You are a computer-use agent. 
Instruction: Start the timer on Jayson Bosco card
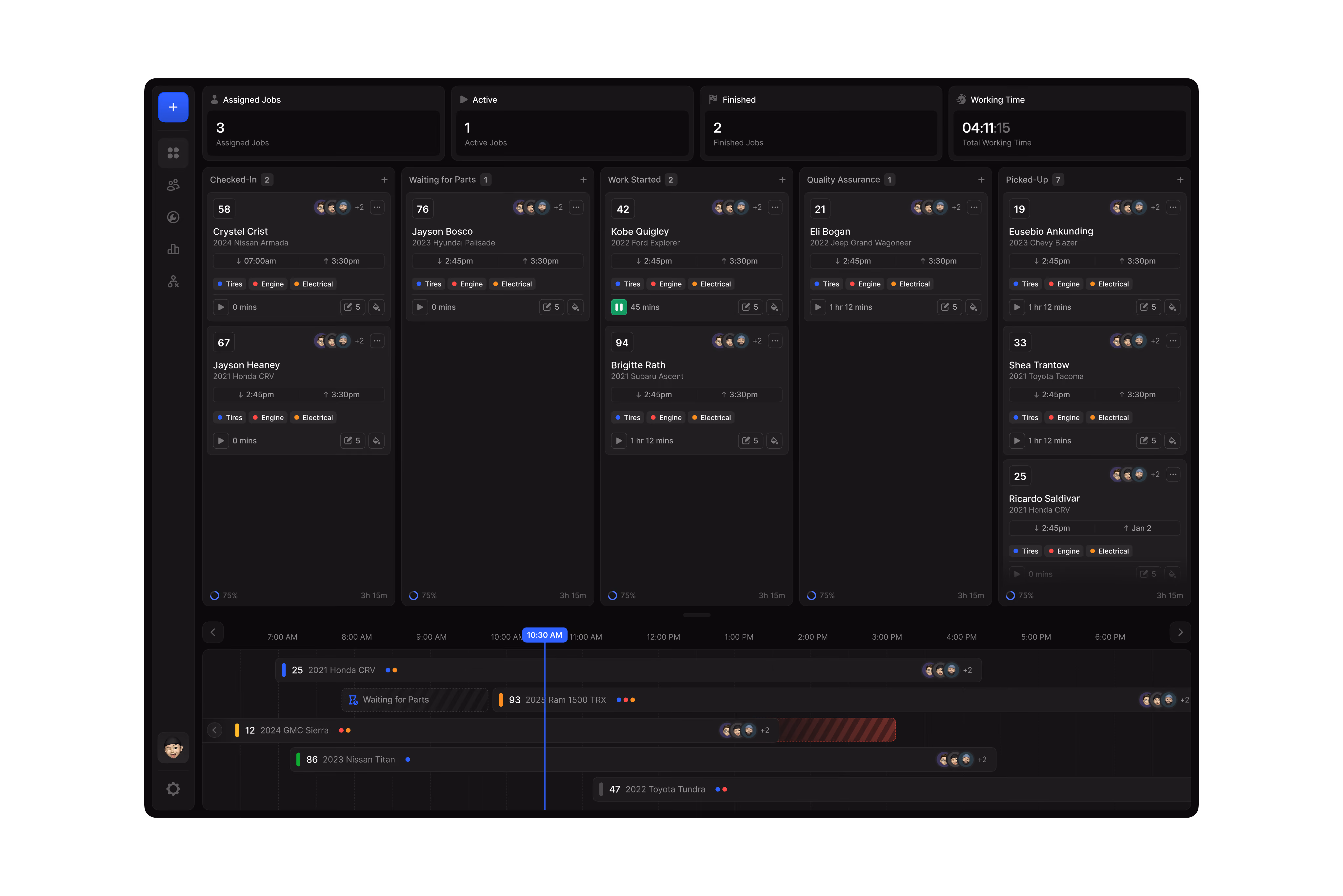420,307
